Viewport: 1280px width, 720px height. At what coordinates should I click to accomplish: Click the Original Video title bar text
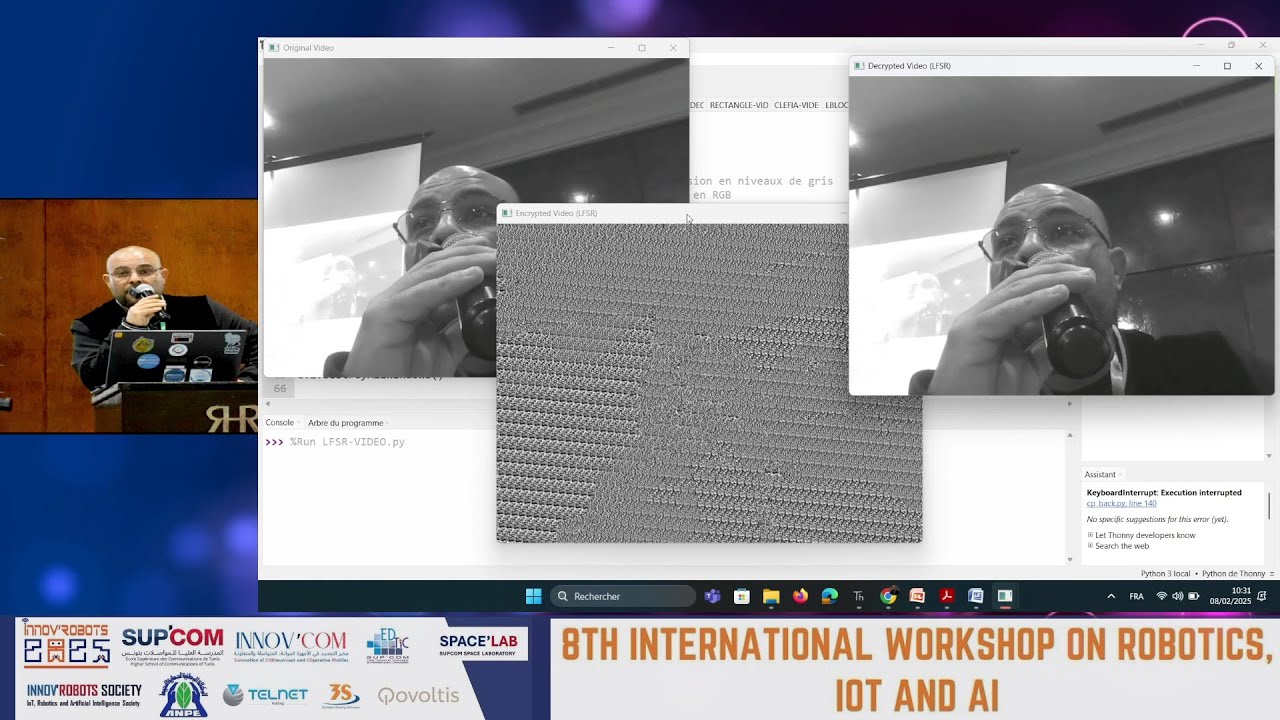(308, 47)
